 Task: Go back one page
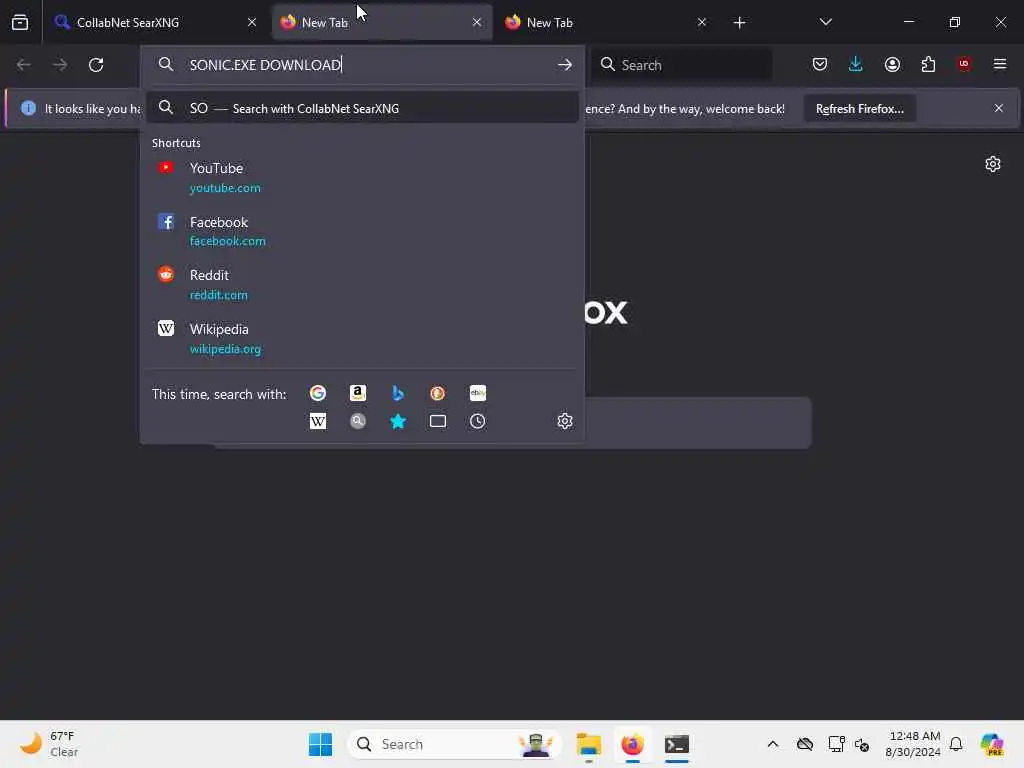(x=24, y=65)
